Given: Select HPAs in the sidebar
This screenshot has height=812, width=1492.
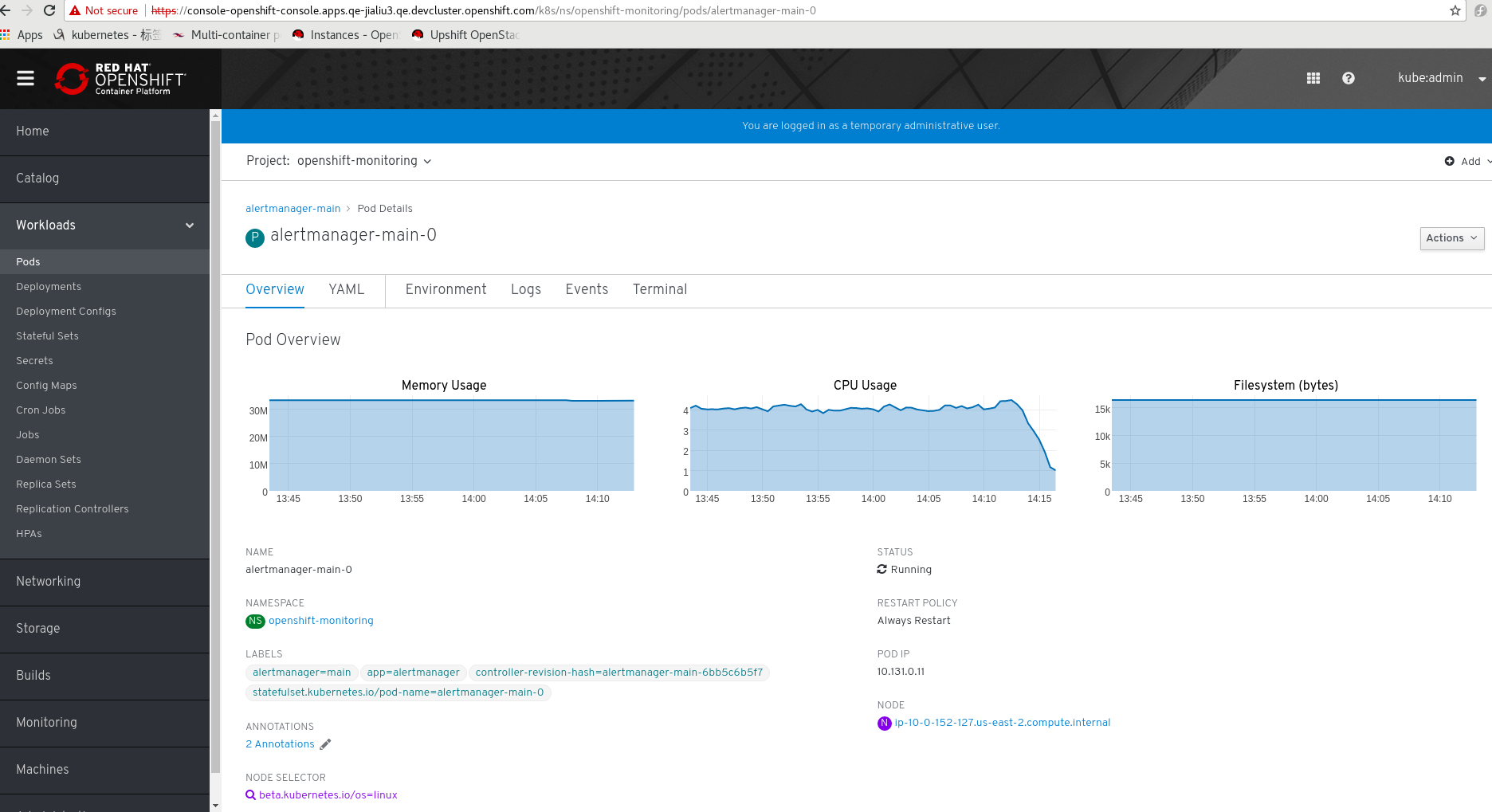Looking at the screenshot, I should click(104, 533).
